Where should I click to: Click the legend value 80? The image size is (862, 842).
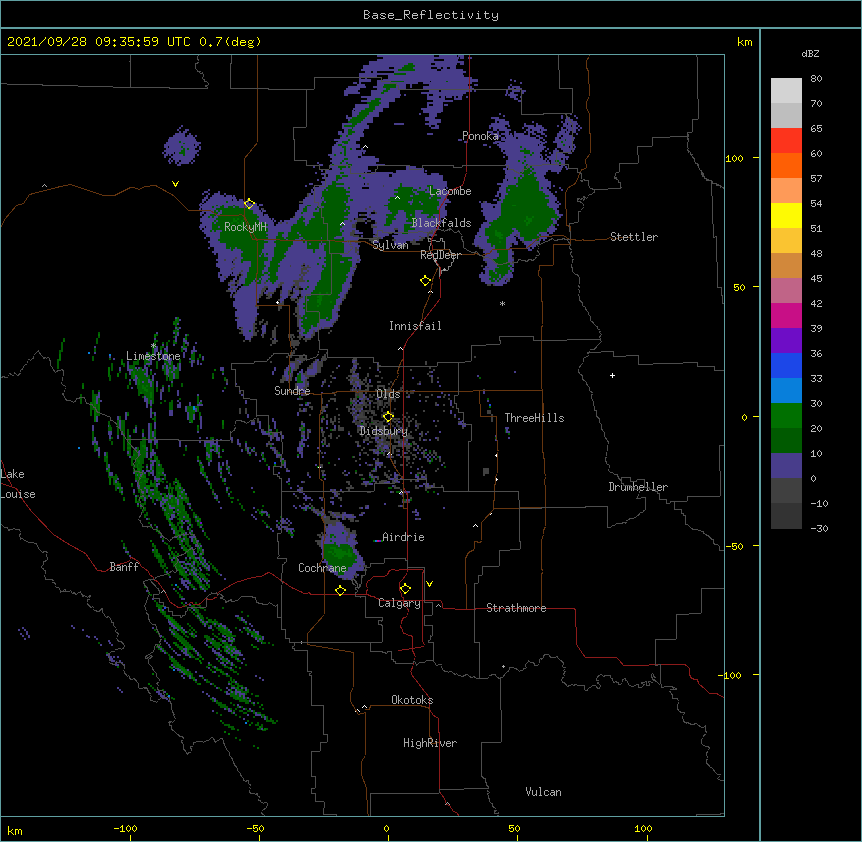coord(816,79)
